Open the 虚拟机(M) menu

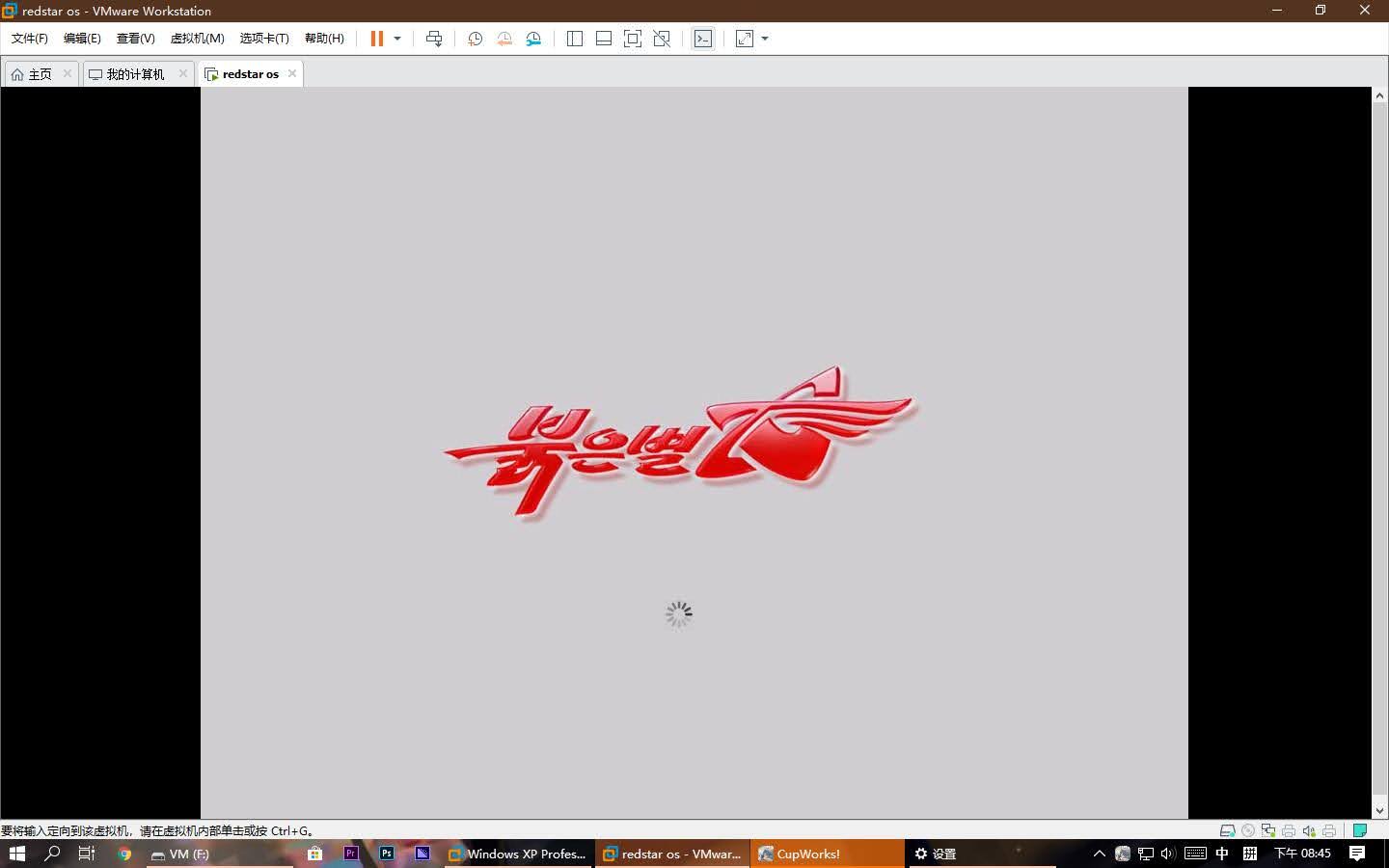[197, 39]
